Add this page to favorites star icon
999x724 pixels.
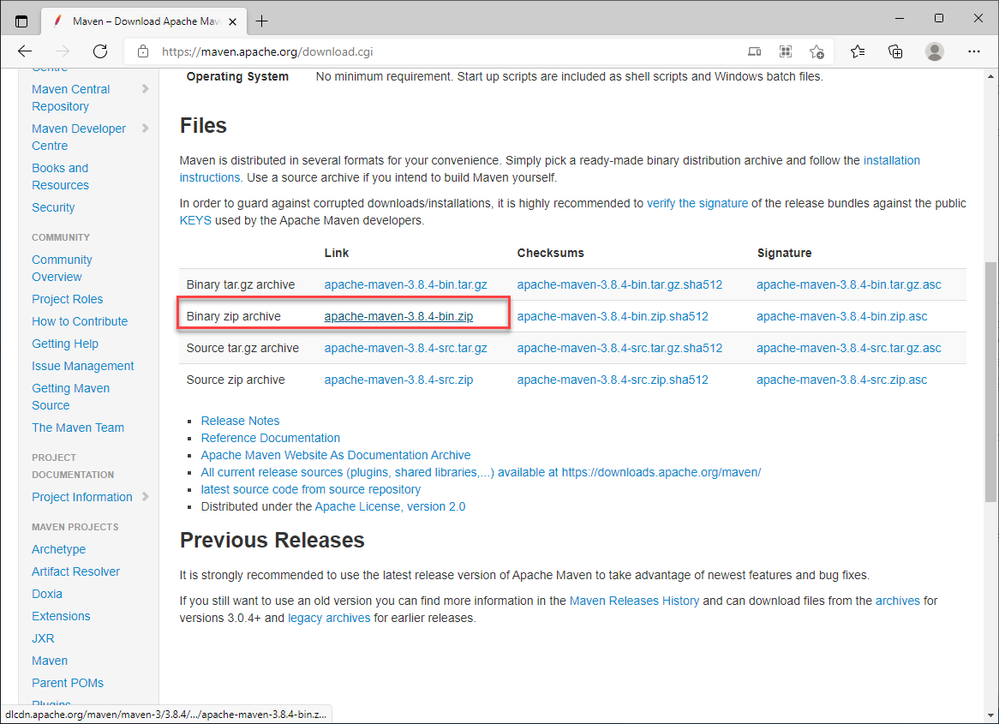(817, 52)
